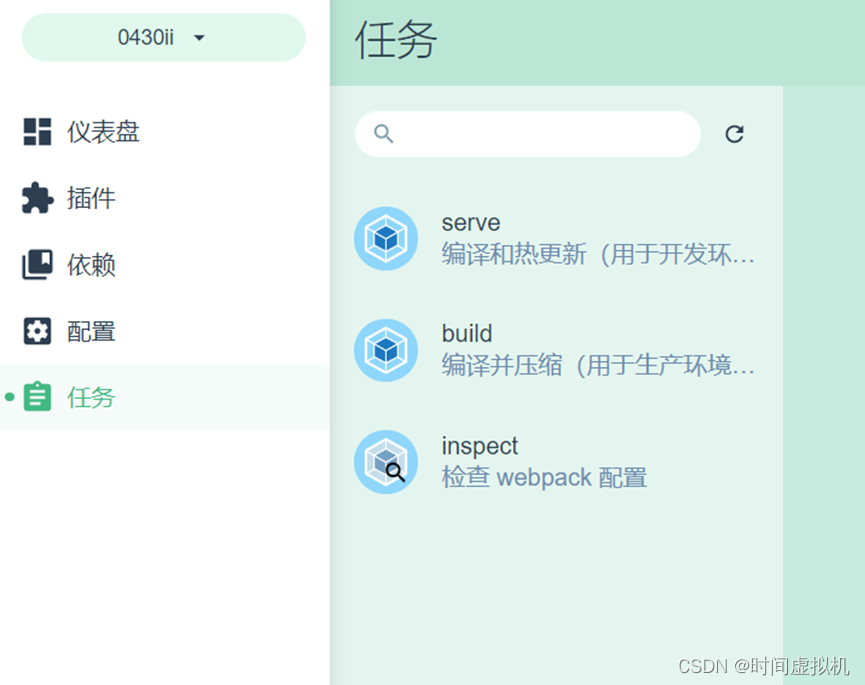Select the 任务 tasks clipboard icon
Image resolution: width=865 pixels, height=685 pixels.
pos(39,397)
